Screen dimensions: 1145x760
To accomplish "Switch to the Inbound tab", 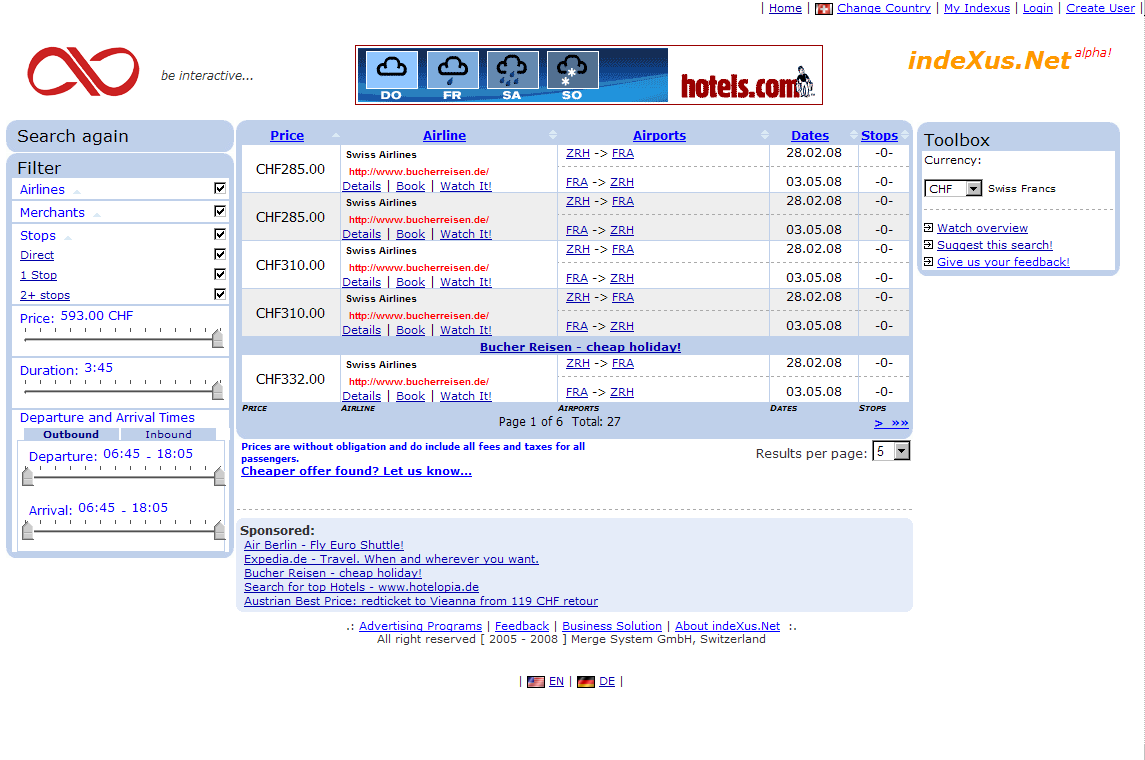I will tap(169, 434).
